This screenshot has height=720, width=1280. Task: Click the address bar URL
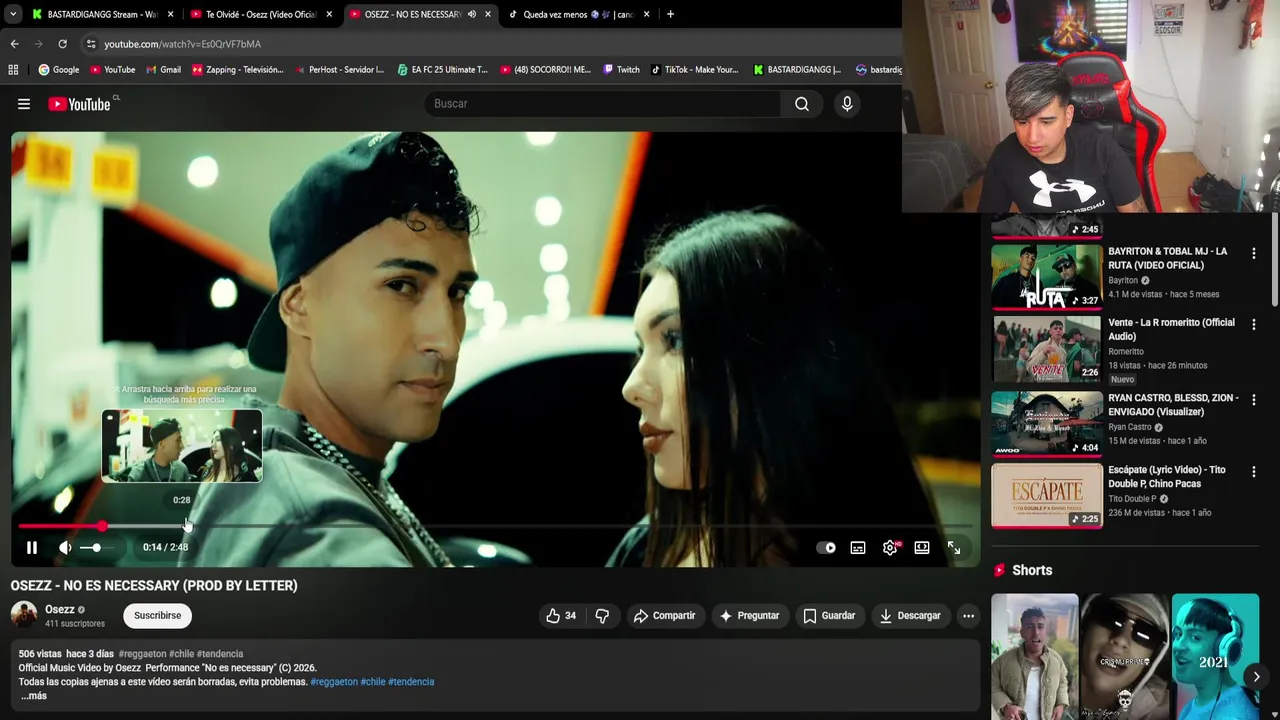point(183,44)
